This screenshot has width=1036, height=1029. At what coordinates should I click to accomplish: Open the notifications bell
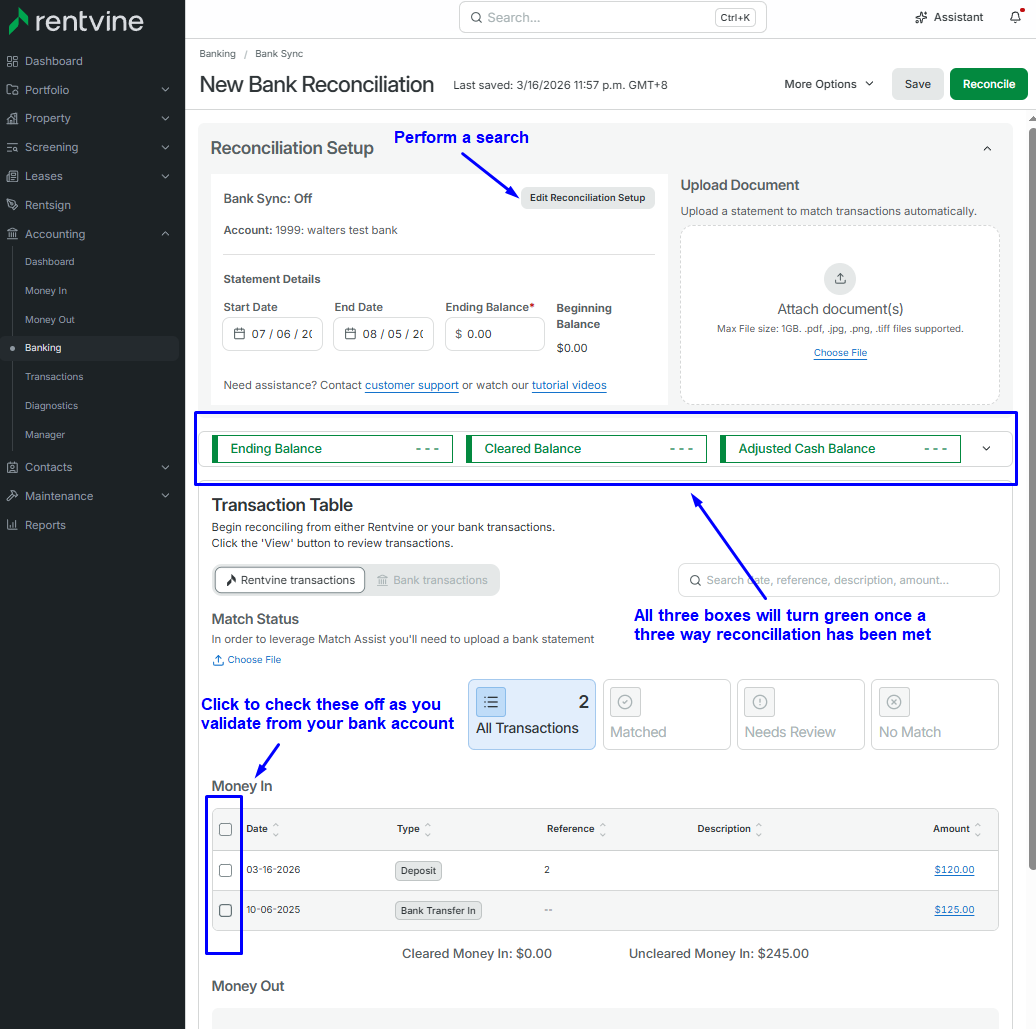(x=1016, y=17)
